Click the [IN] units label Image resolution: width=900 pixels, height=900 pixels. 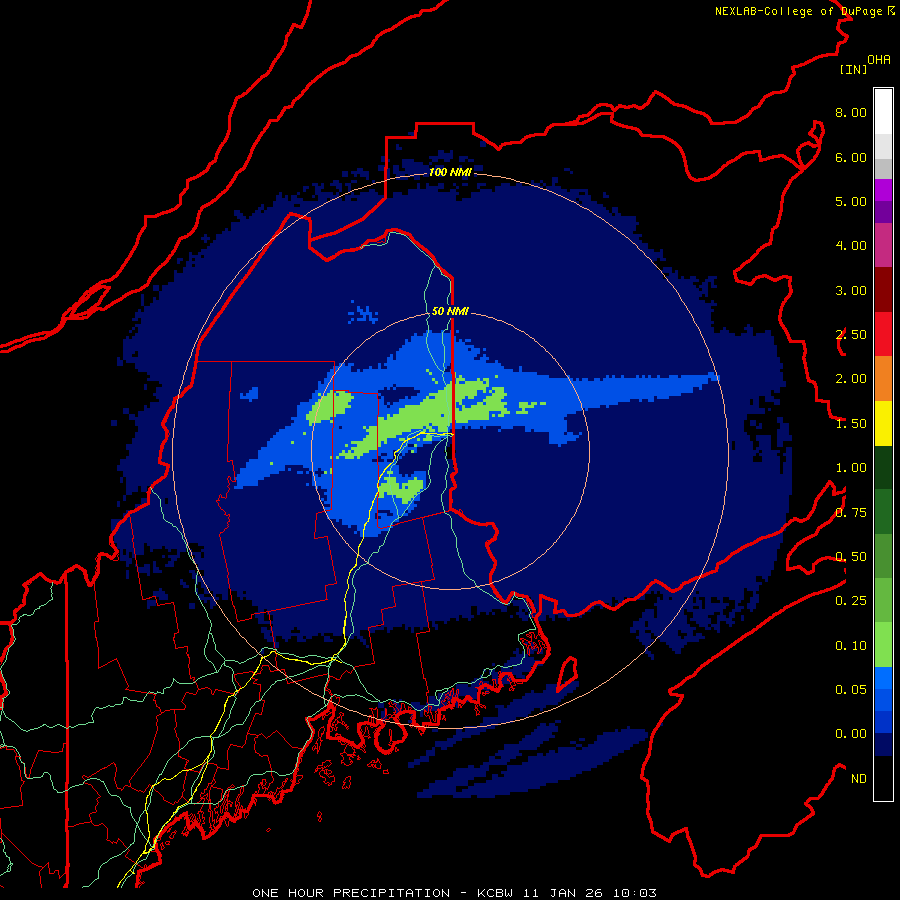[853, 69]
